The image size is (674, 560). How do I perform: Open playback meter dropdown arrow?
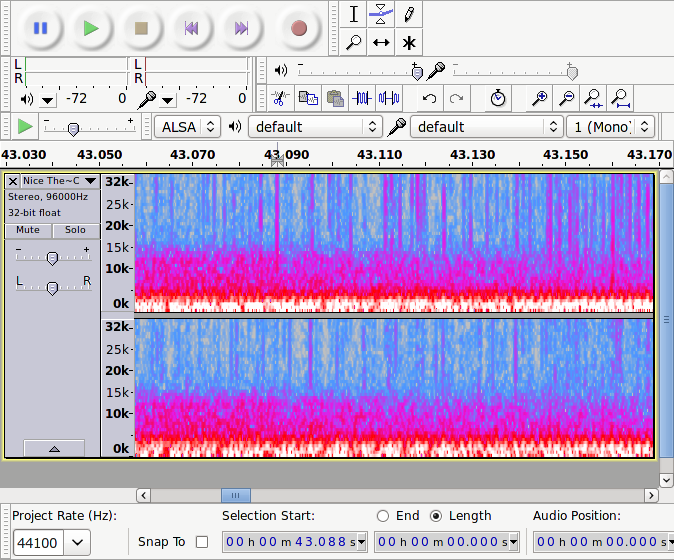[47, 101]
